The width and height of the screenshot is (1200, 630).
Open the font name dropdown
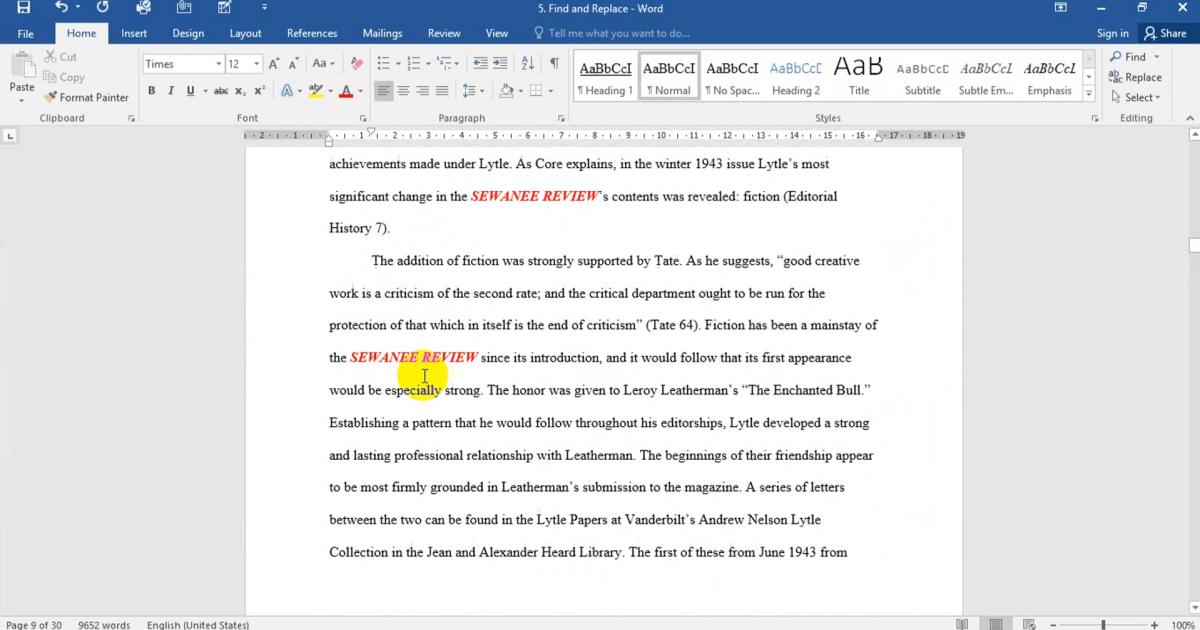pos(218,64)
